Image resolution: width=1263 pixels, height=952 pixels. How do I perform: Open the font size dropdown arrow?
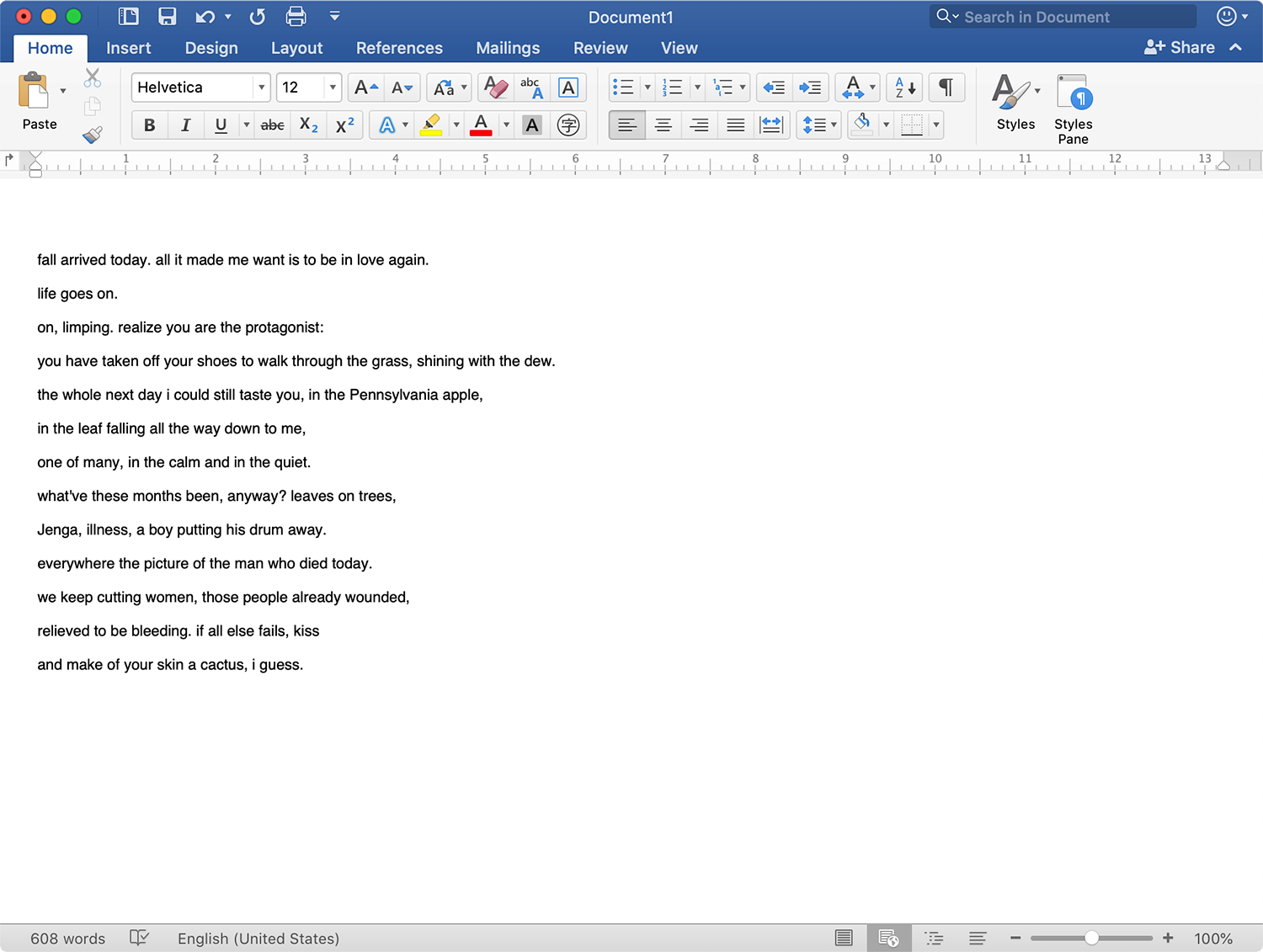[x=333, y=88]
